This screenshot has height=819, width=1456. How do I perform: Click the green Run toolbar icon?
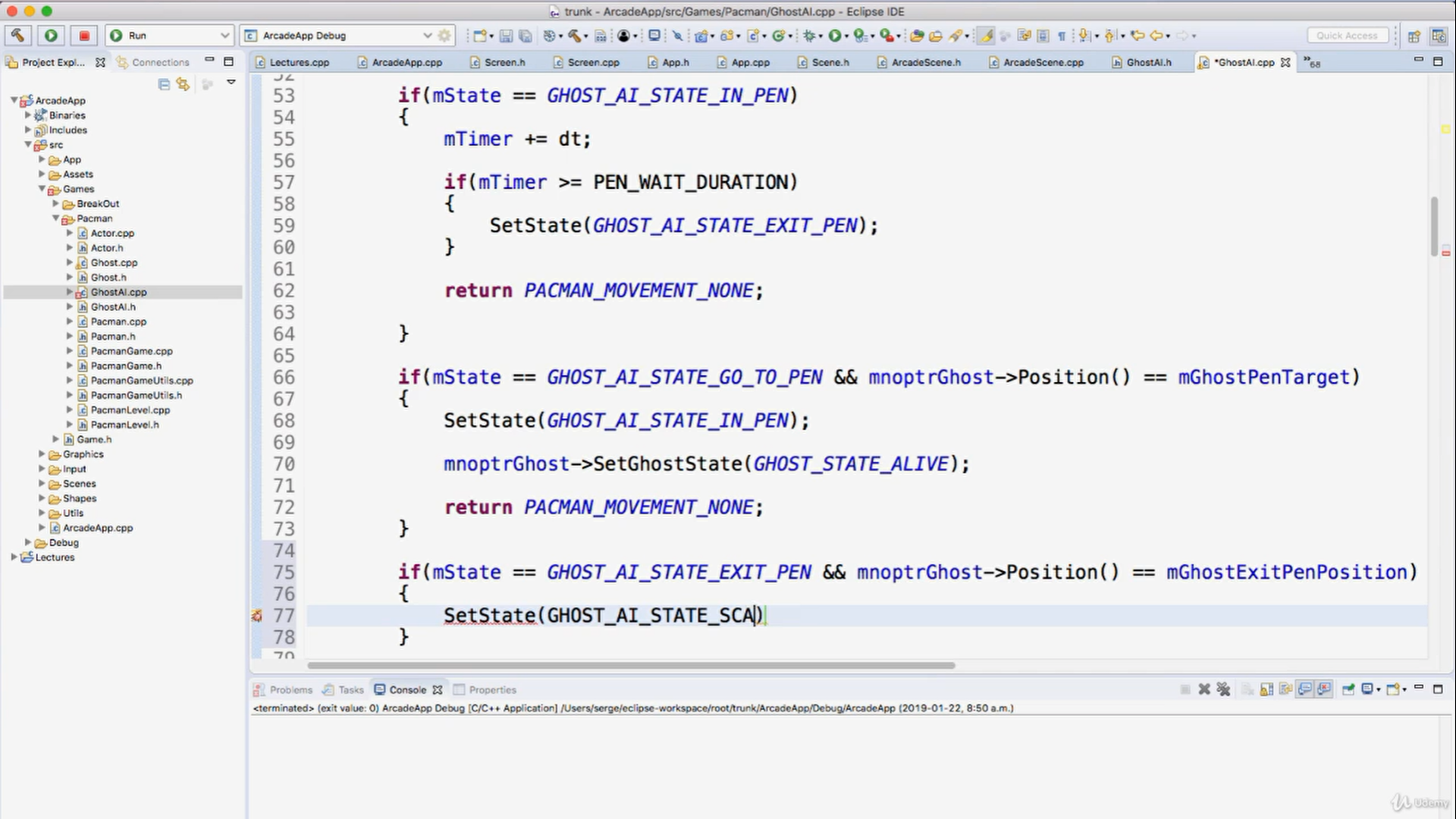835,36
